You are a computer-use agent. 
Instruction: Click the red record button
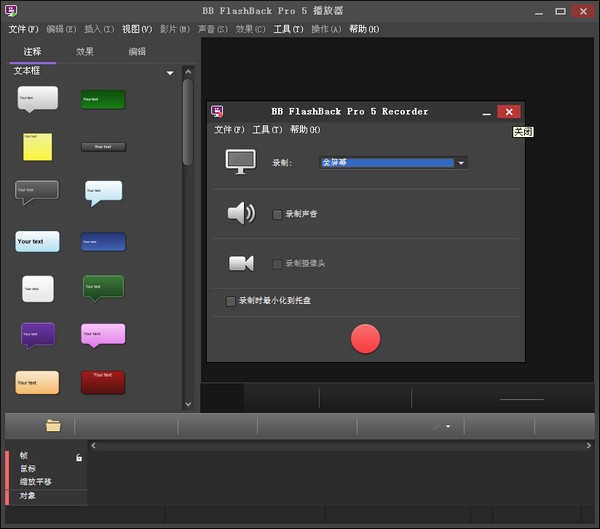pyautogui.click(x=365, y=339)
